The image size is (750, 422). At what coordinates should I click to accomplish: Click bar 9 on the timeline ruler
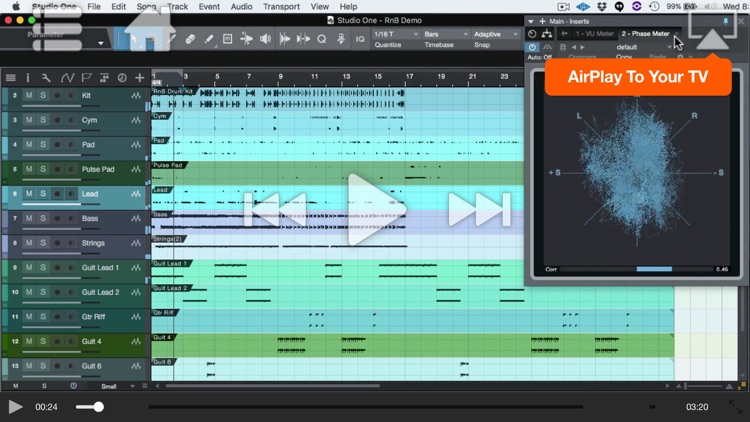(x=280, y=77)
